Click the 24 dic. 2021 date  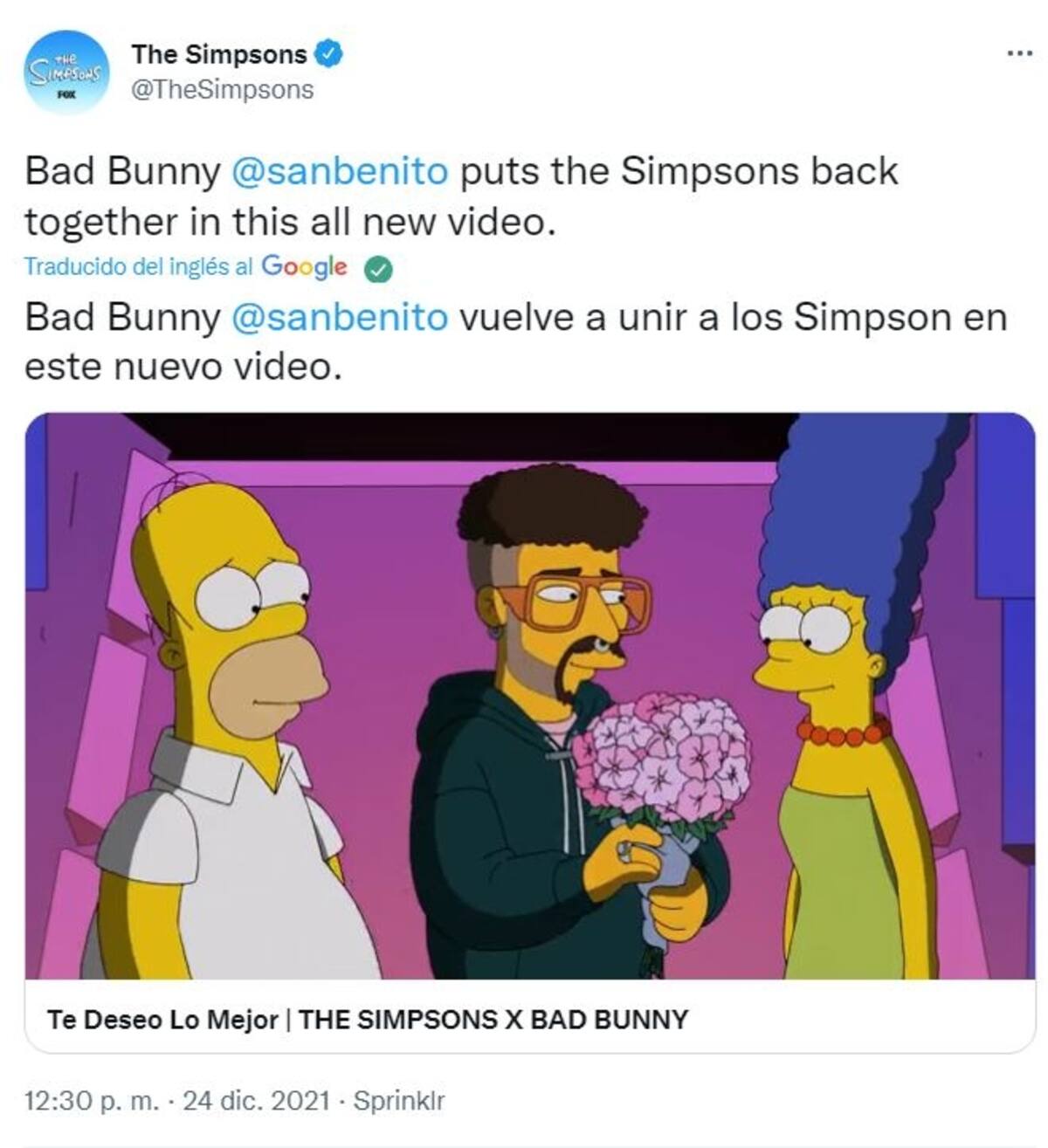click(257, 1101)
